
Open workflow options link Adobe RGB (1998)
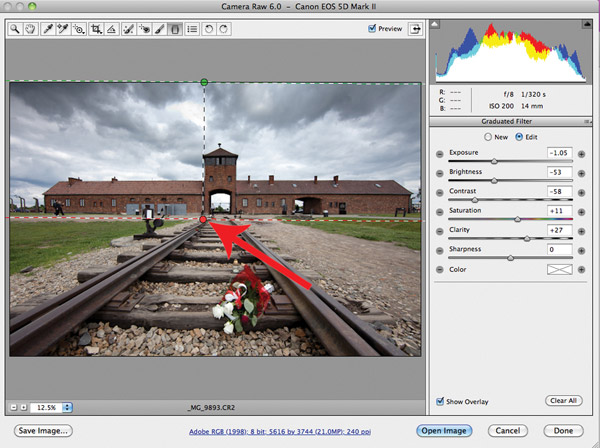pos(280,432)
